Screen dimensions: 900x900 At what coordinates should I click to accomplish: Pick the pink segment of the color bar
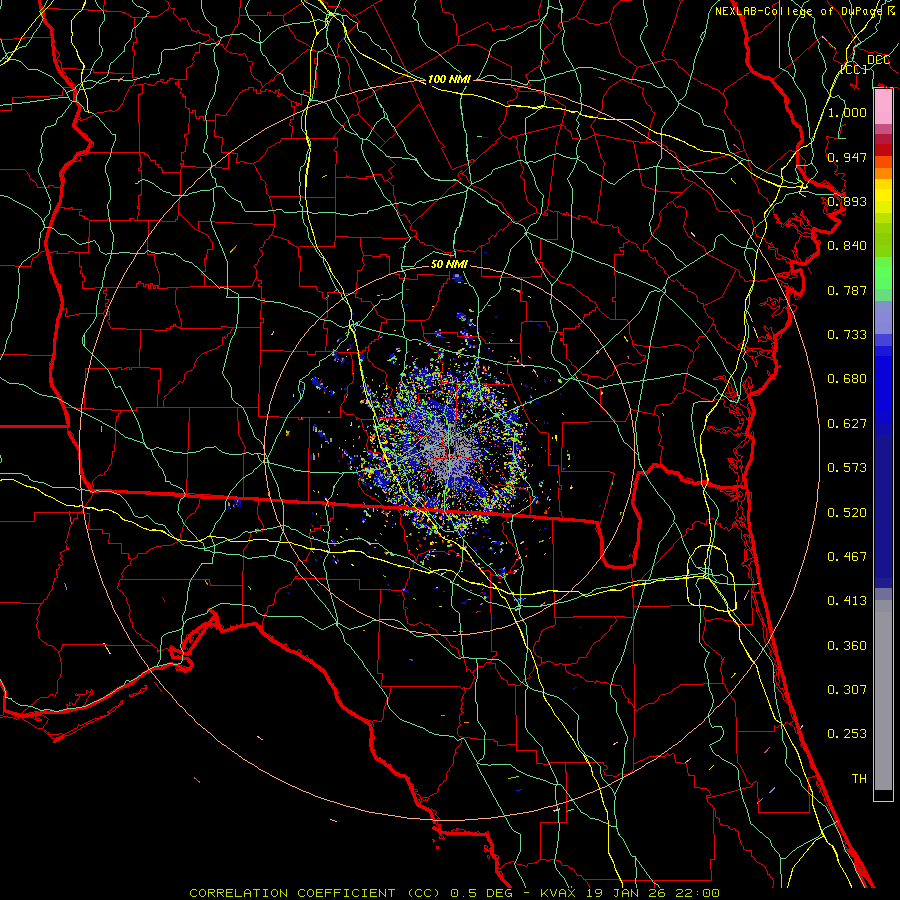tap(883, 107)
